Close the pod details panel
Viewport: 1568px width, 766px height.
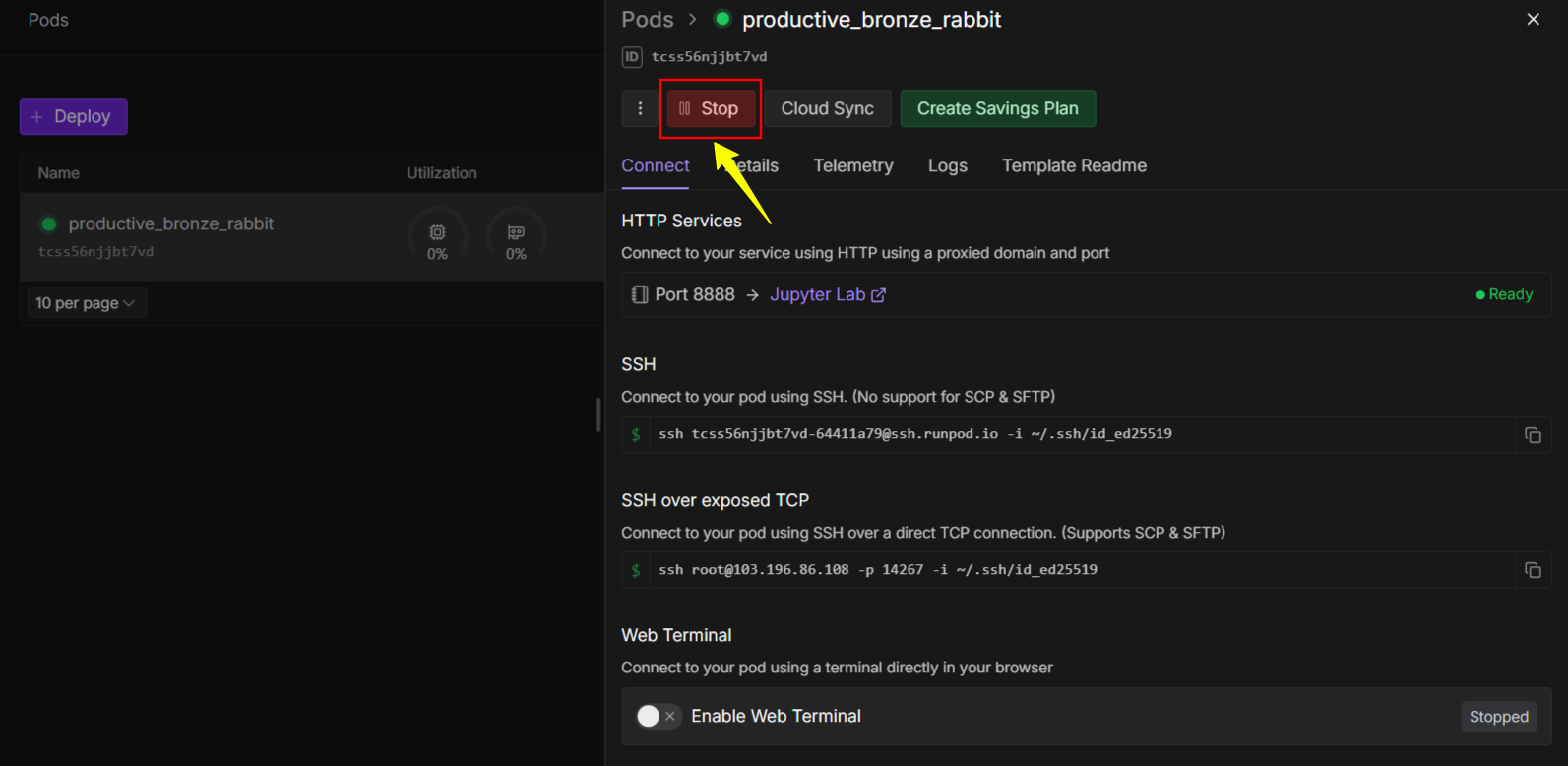point(1533,19)
